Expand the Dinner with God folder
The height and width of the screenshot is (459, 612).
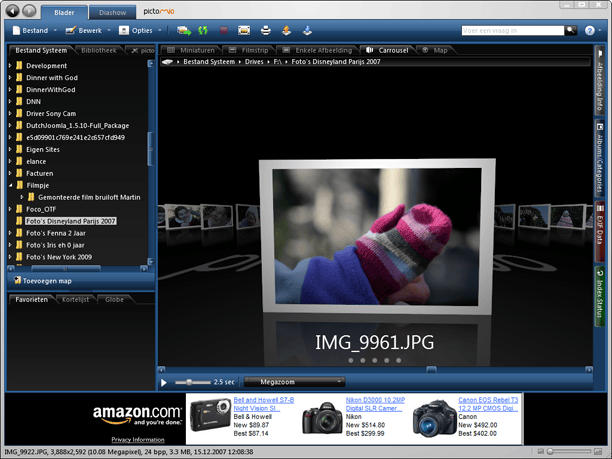(x=11, y=78)
